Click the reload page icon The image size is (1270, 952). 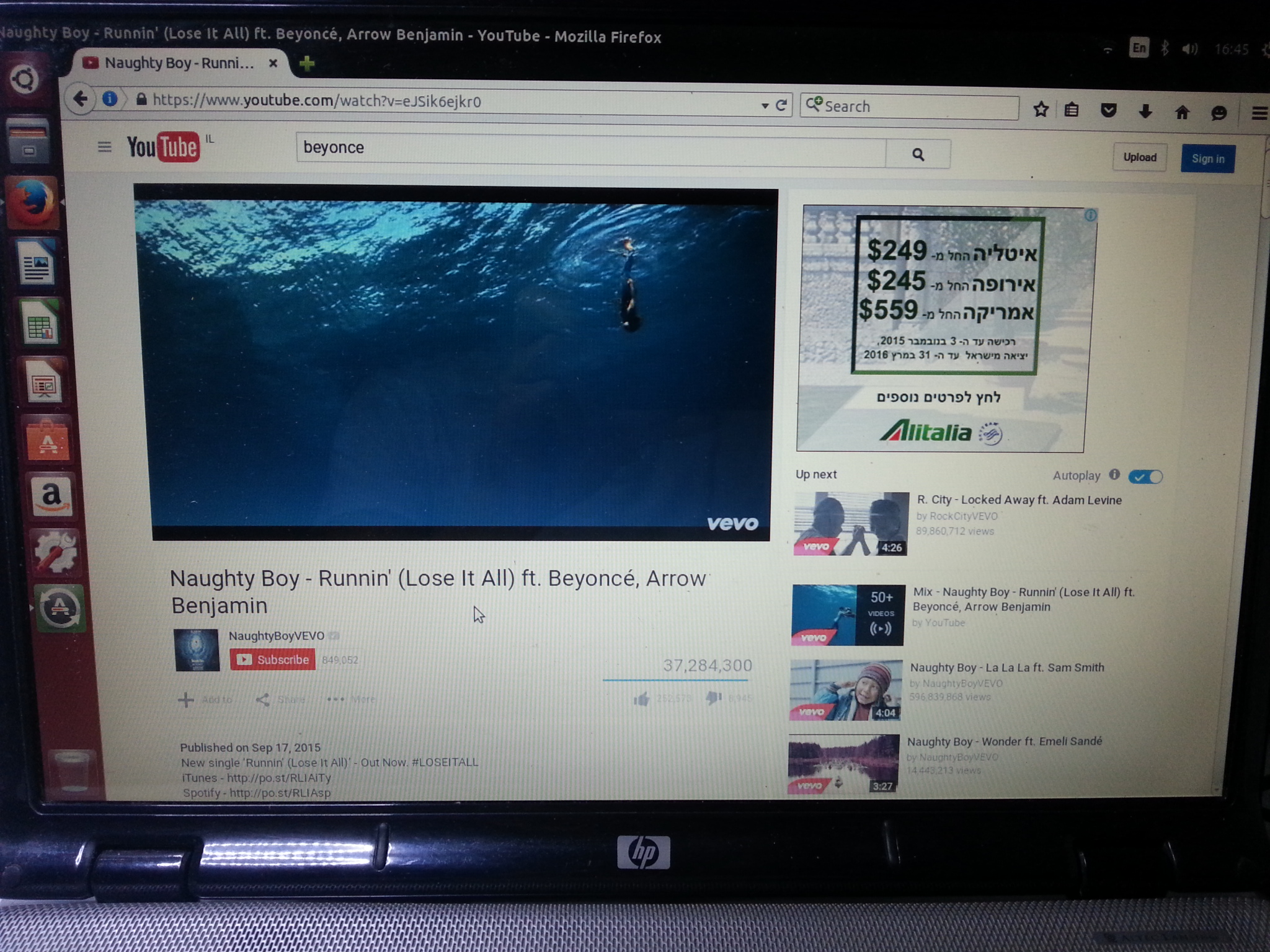point(781,105)
